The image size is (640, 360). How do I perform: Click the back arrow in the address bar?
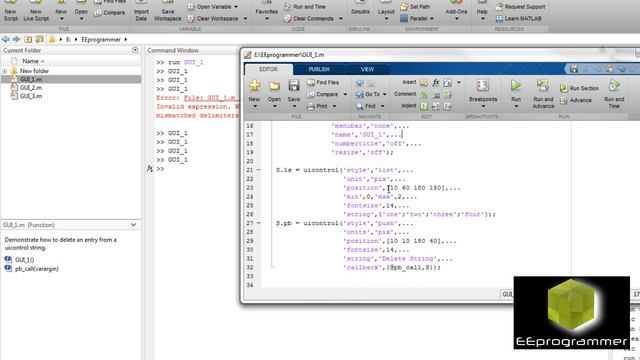[6, 39]
